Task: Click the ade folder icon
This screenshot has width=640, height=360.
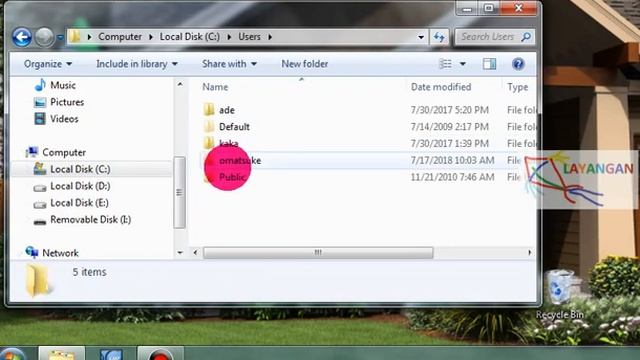Action: (x=209, y=109)
